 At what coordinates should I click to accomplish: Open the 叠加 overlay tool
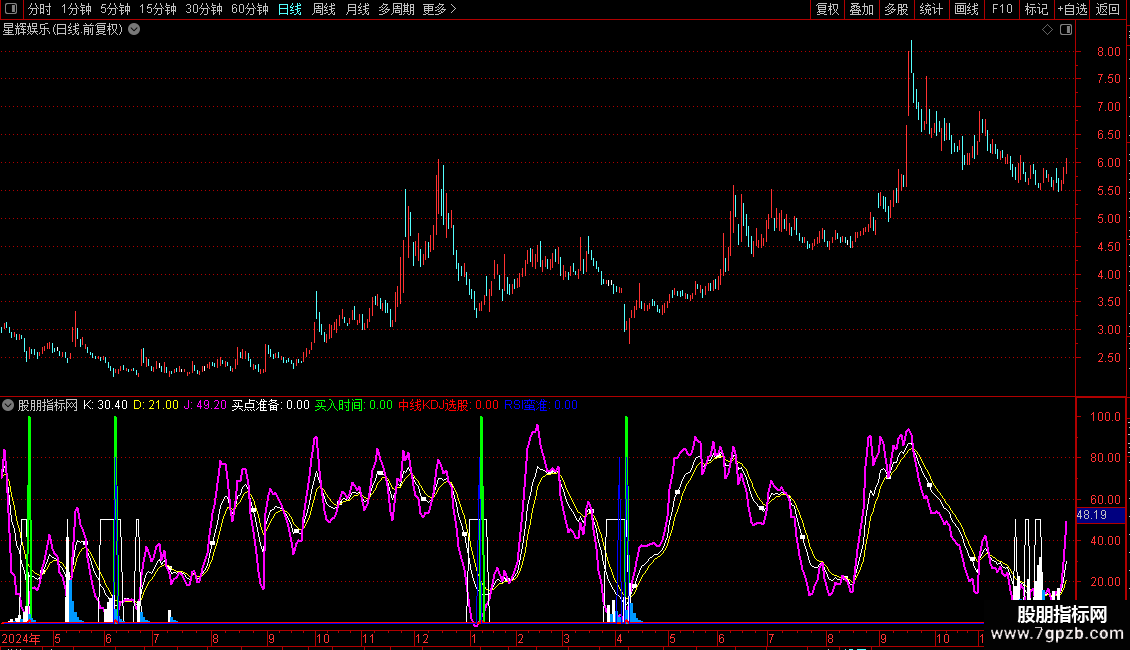point(861,9)
